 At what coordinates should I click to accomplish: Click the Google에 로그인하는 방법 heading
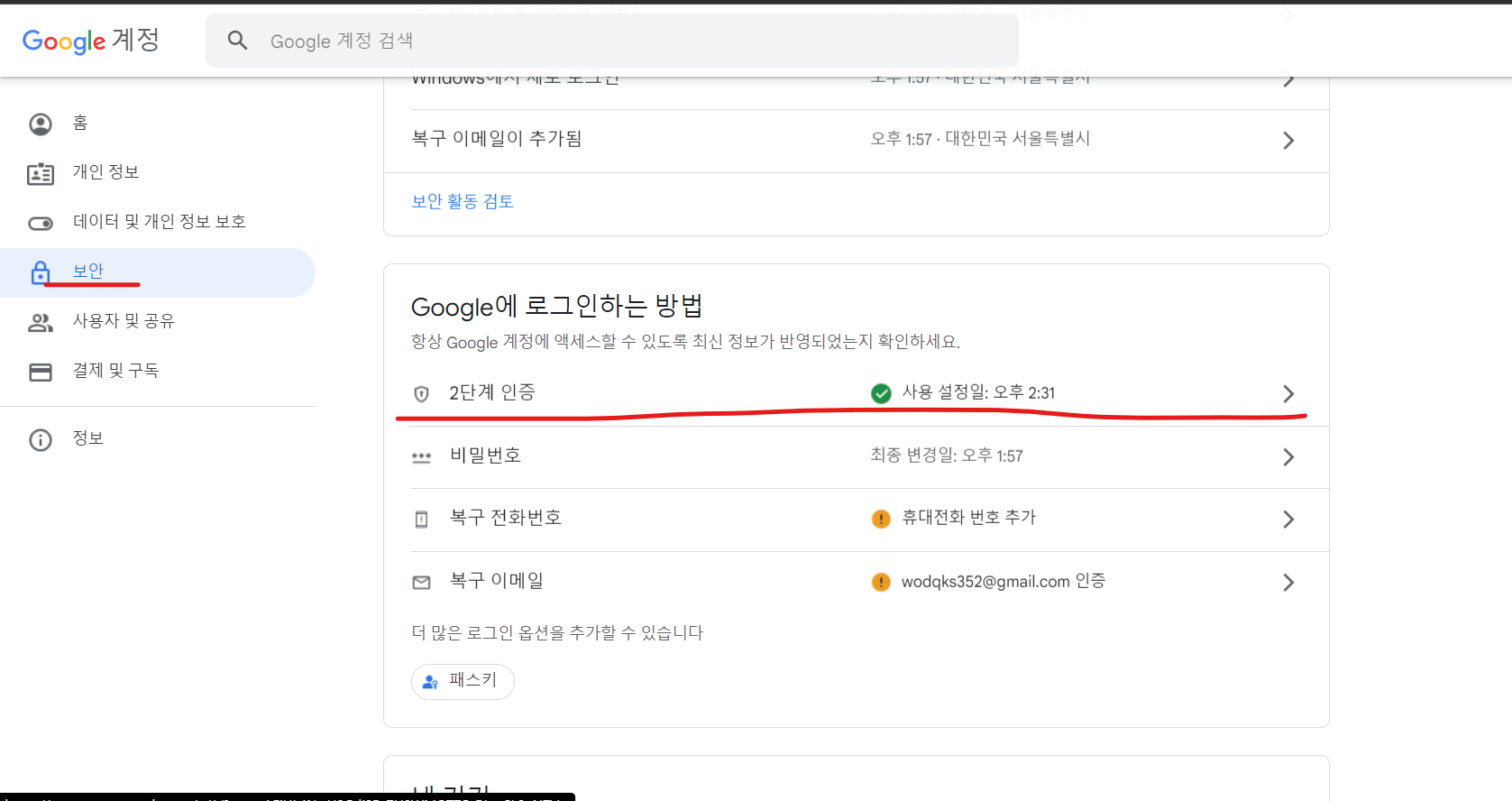pos(557,307)
